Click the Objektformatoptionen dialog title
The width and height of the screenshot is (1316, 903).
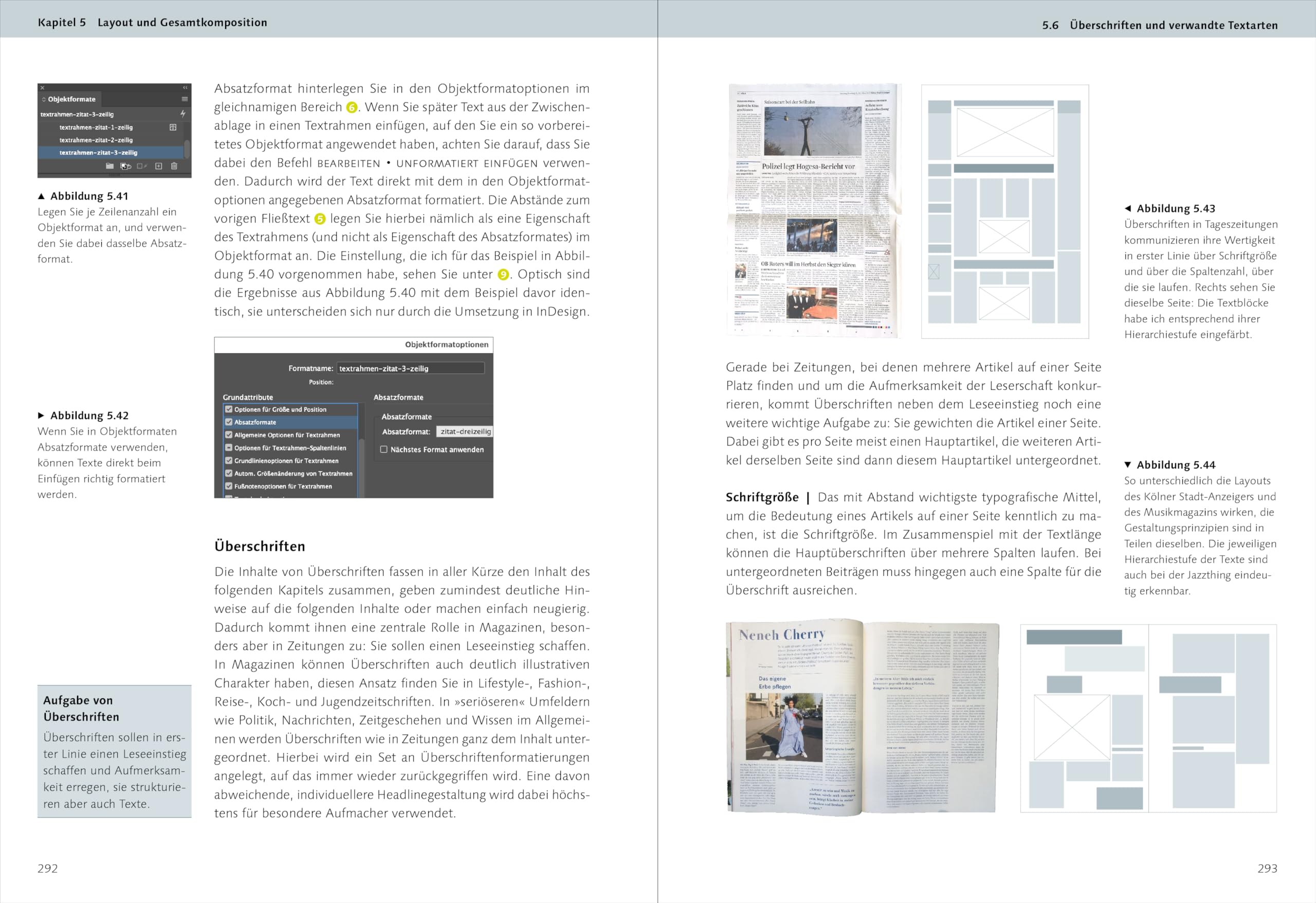446,345
